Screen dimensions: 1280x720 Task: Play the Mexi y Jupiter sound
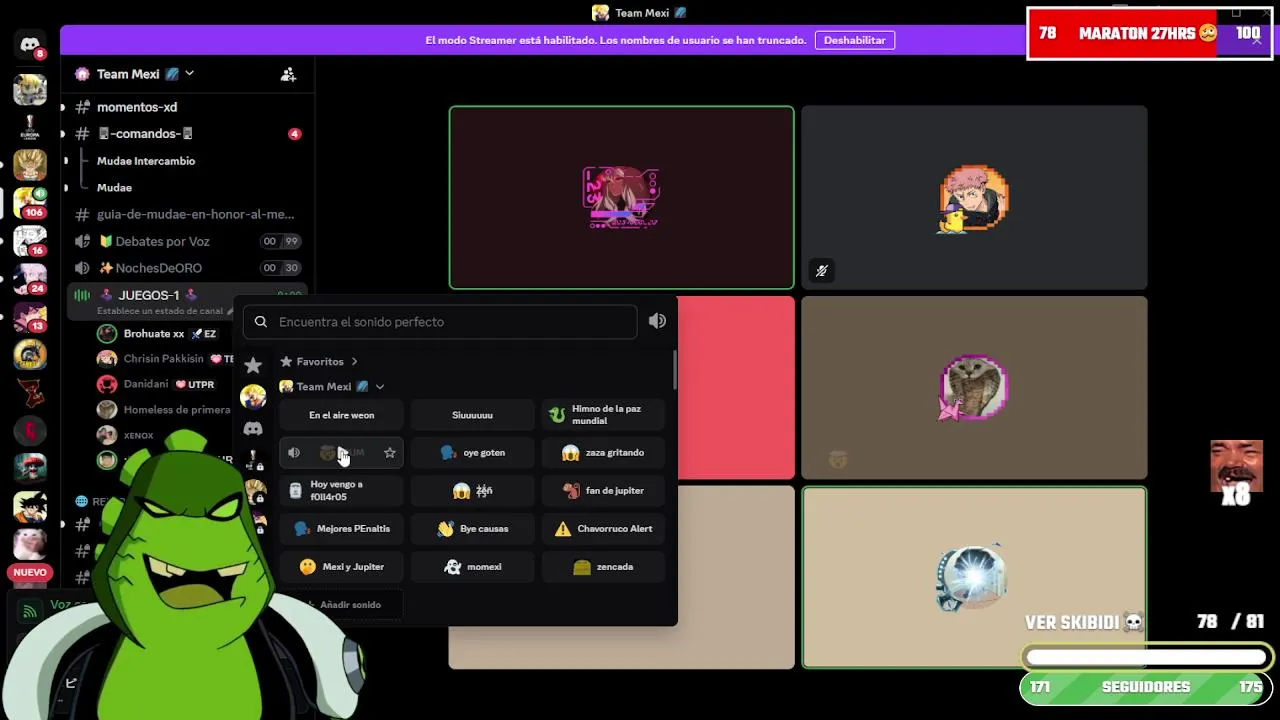click(x=341, y=567)
